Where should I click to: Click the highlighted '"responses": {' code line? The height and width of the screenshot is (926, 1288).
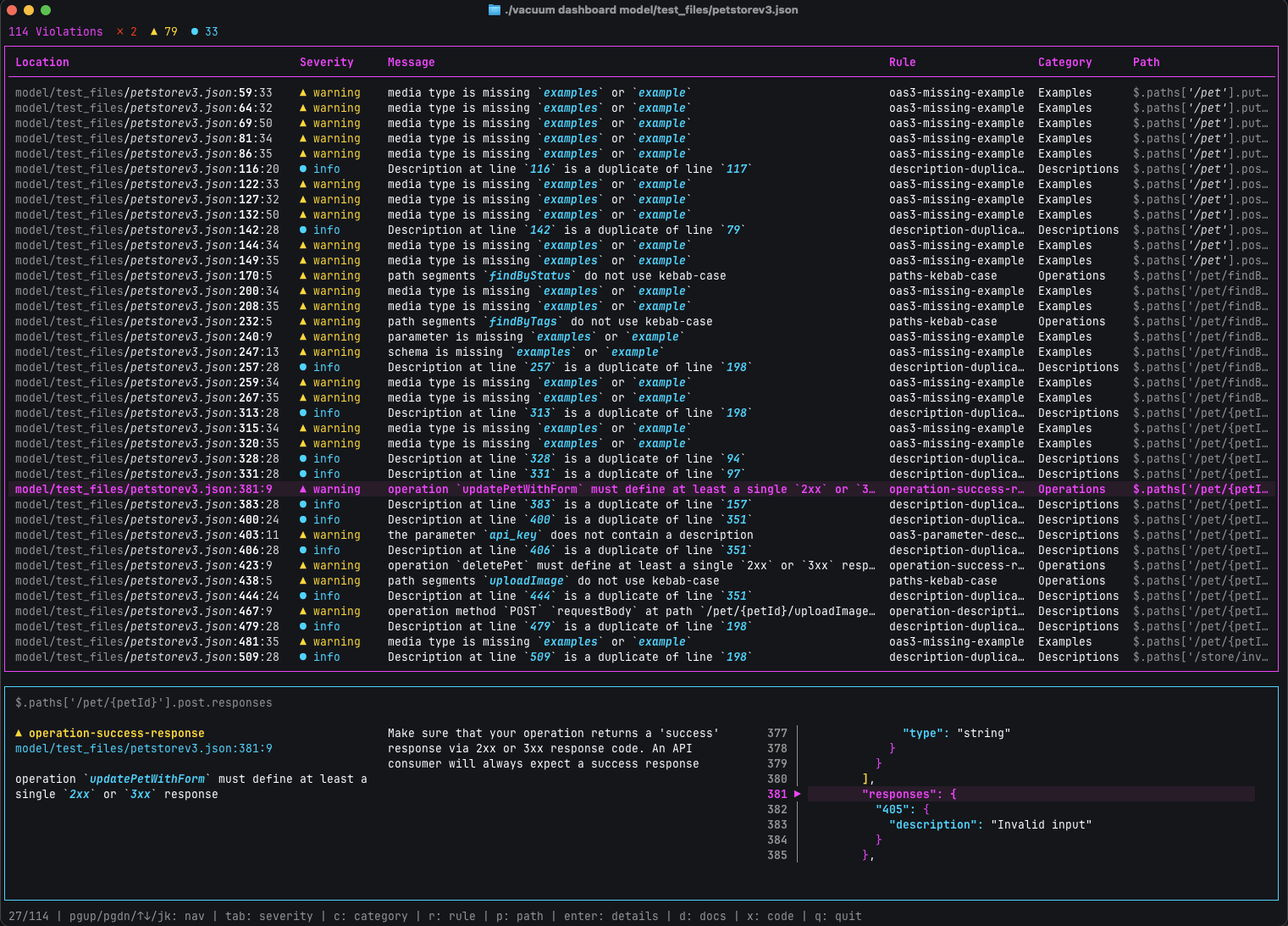(1031, 795)
